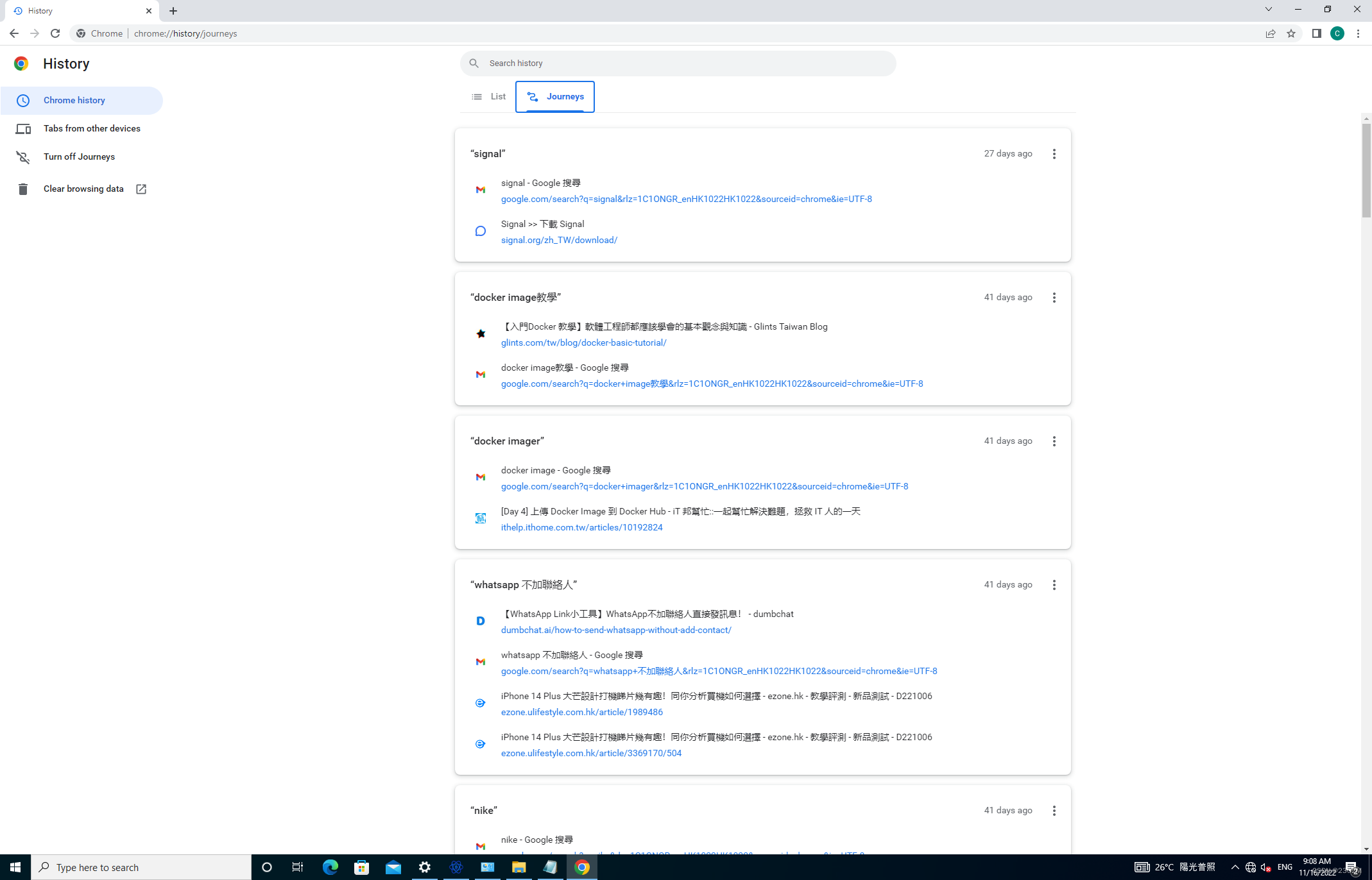Click the Chrome history sidebar icon

(x=23, y=99)
